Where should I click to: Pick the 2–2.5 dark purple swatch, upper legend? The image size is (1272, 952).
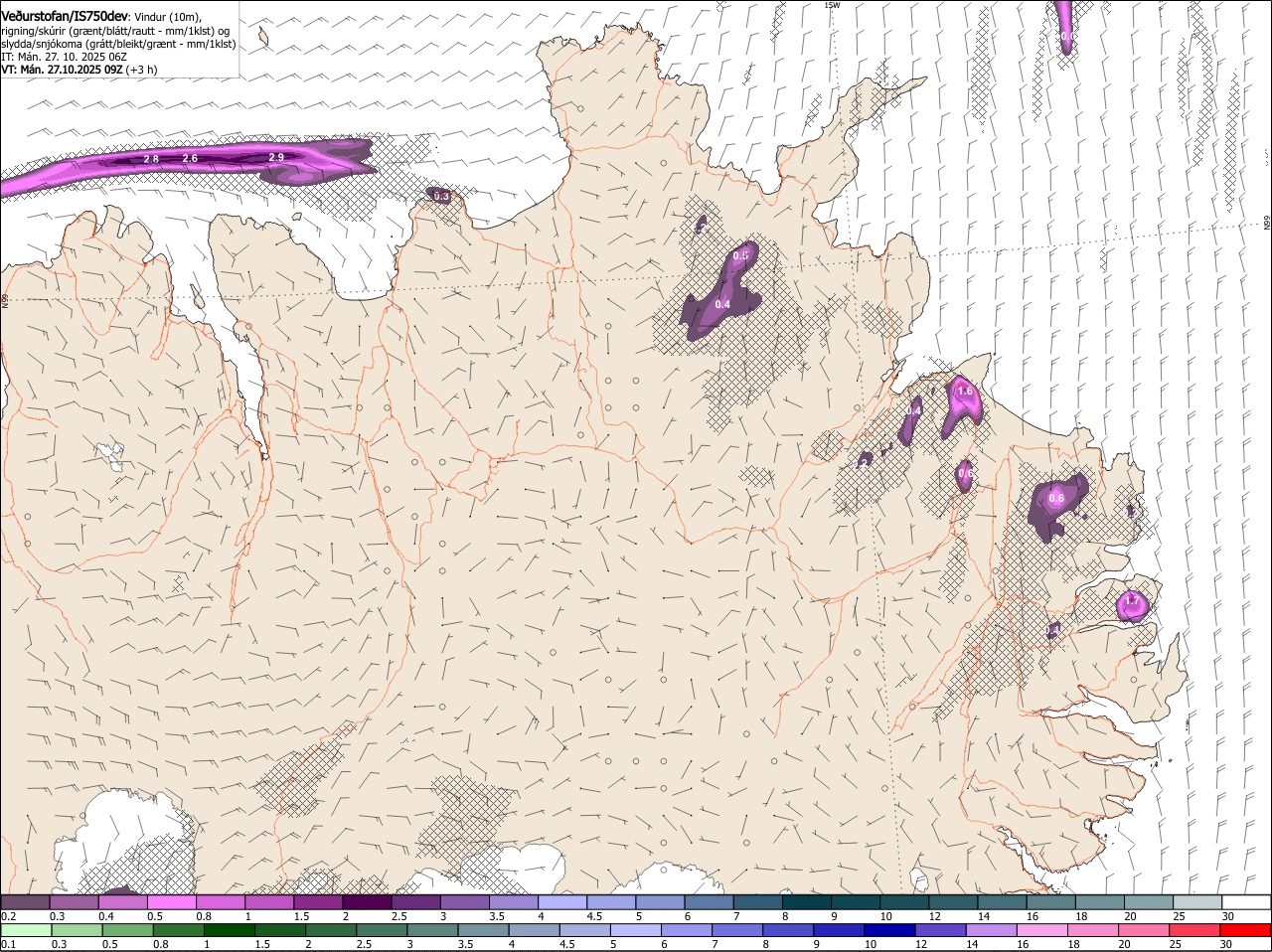(x=368, y=902)
